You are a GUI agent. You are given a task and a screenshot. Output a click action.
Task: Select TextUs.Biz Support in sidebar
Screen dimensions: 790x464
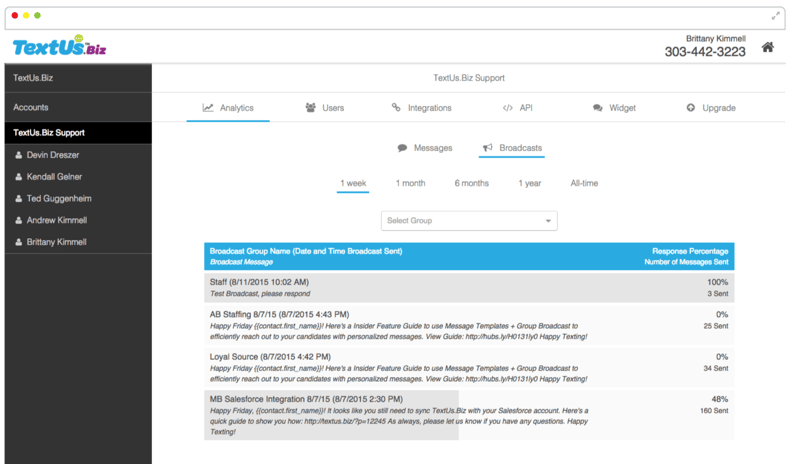pyautogui.click(x=78, y=133)
